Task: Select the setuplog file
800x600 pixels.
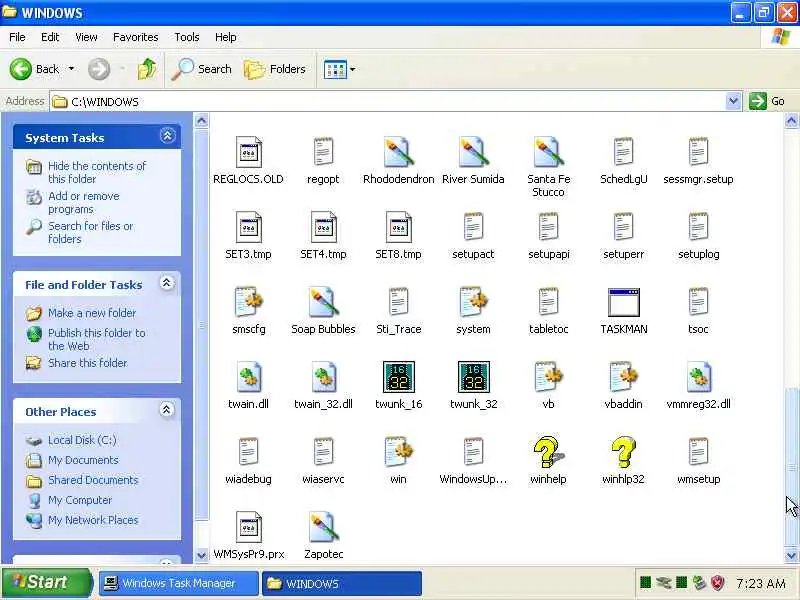Action: (x=698, y=227)
